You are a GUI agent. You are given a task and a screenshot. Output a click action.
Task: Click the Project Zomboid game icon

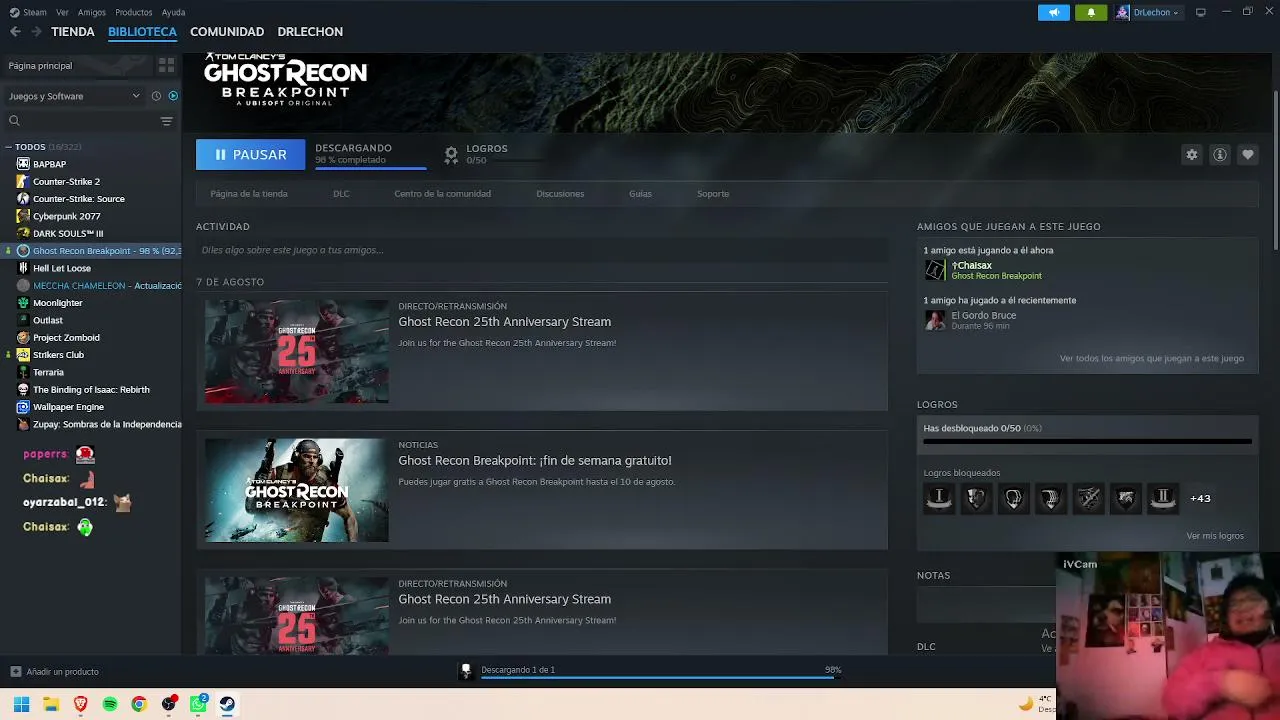(23, 337)
